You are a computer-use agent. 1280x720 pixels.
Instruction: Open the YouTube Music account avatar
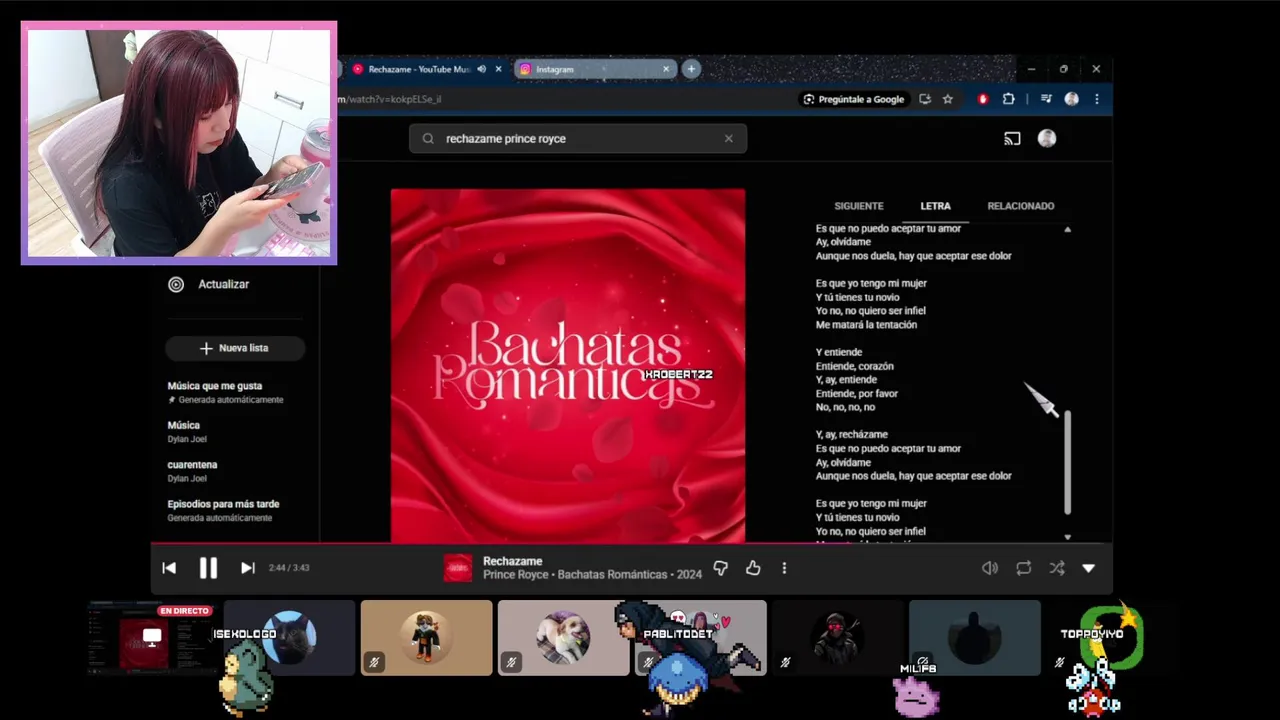1047,138
